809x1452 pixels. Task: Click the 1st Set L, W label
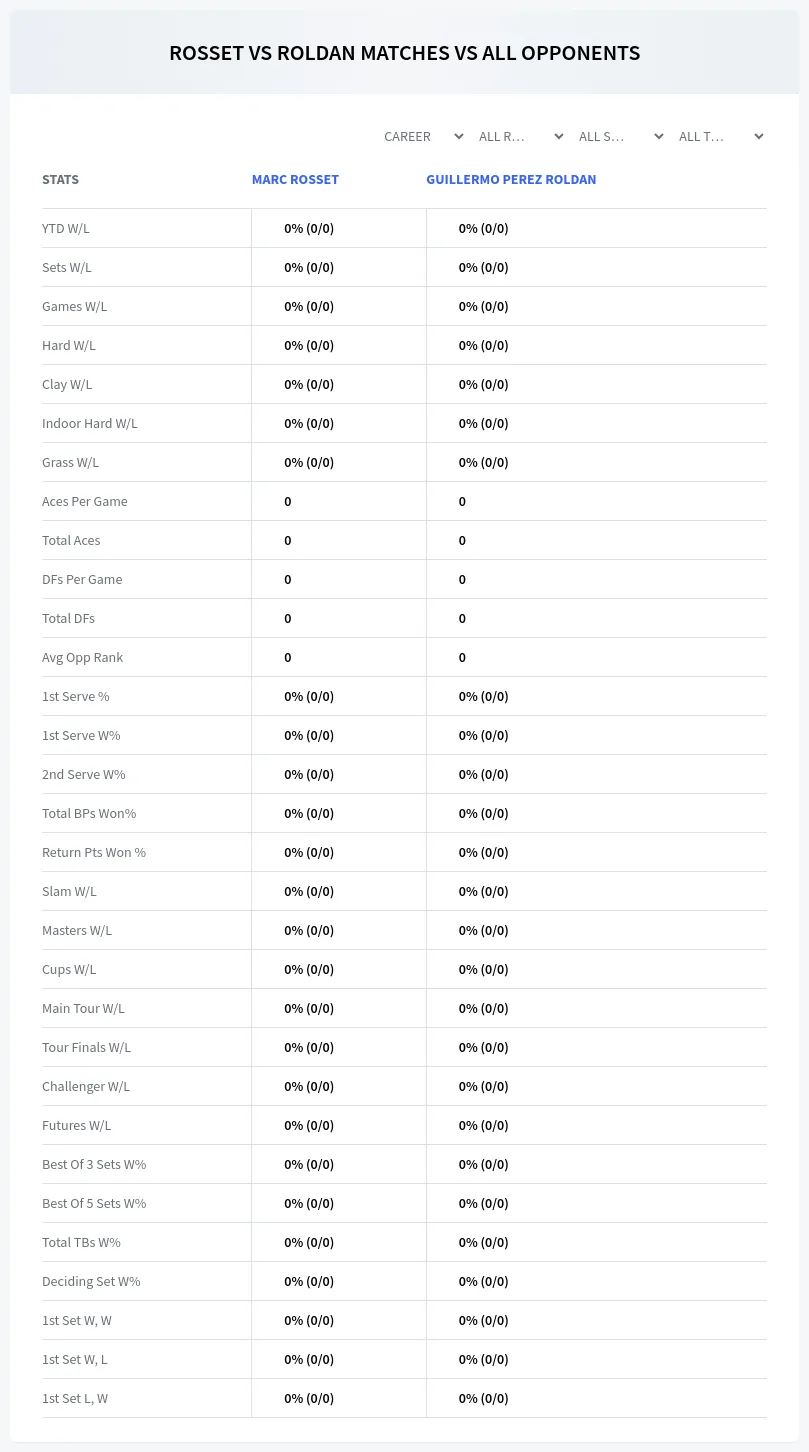click(75, 1398)
